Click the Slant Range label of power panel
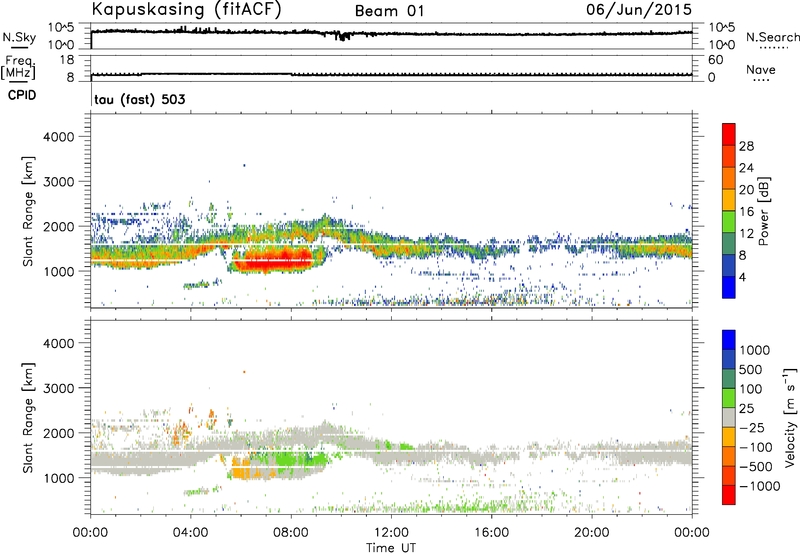Image resolution: width=800 pixels, height=554 pixels. (28, 211)
